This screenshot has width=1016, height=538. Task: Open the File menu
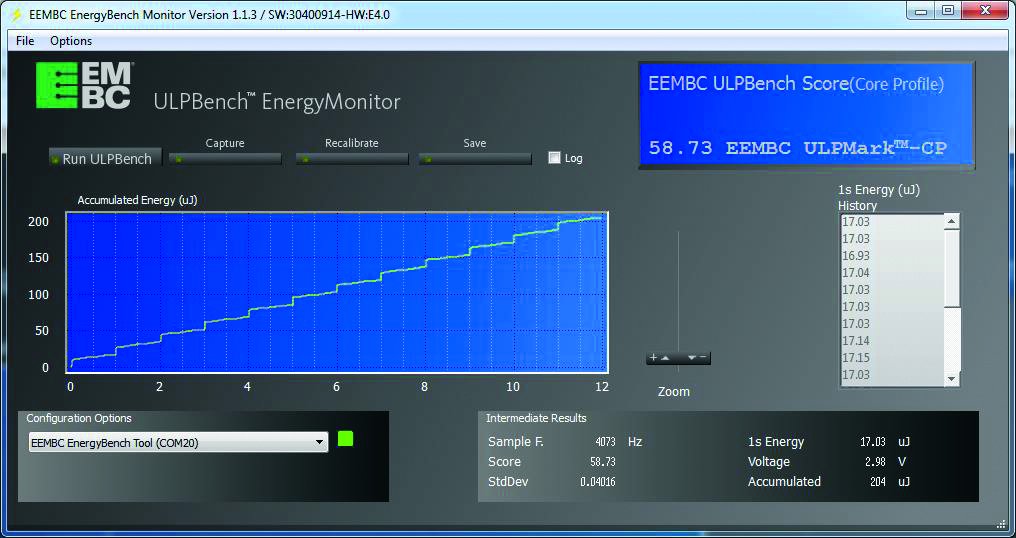25,41
